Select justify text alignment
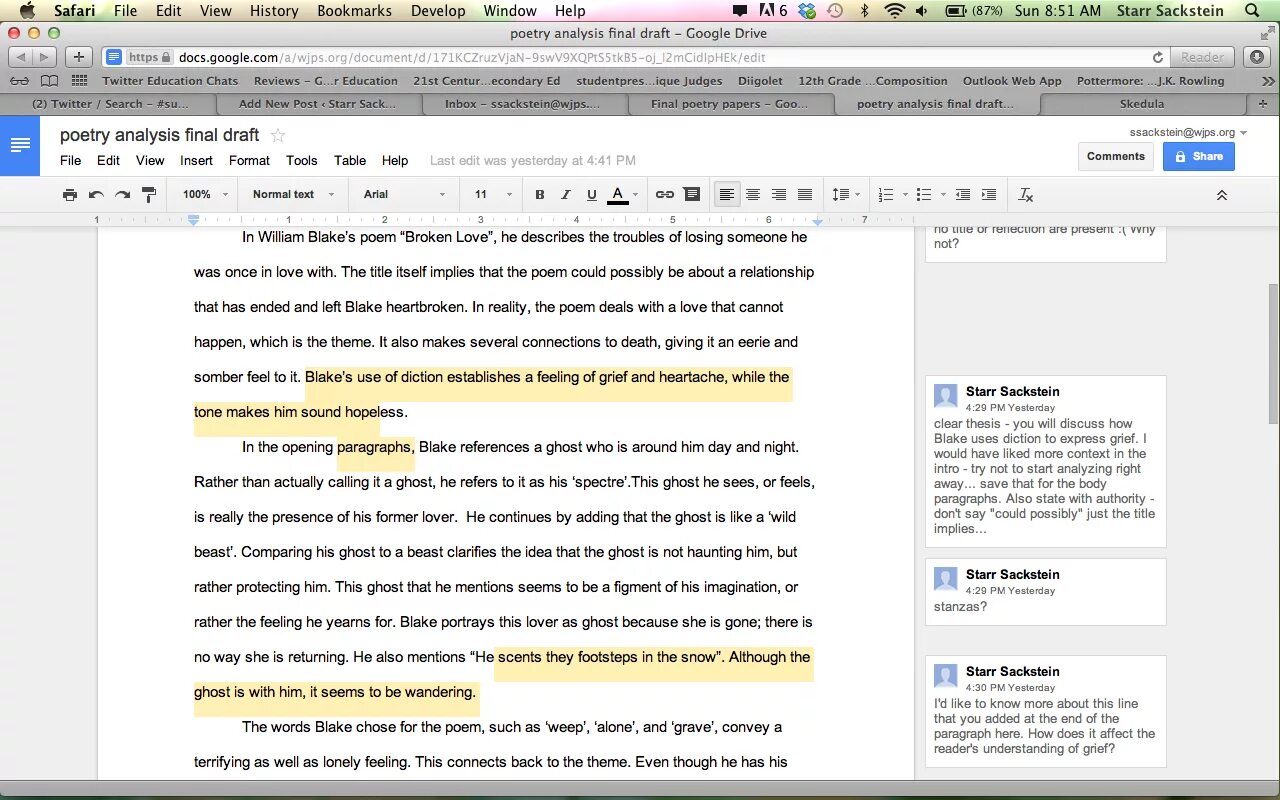 805,195
